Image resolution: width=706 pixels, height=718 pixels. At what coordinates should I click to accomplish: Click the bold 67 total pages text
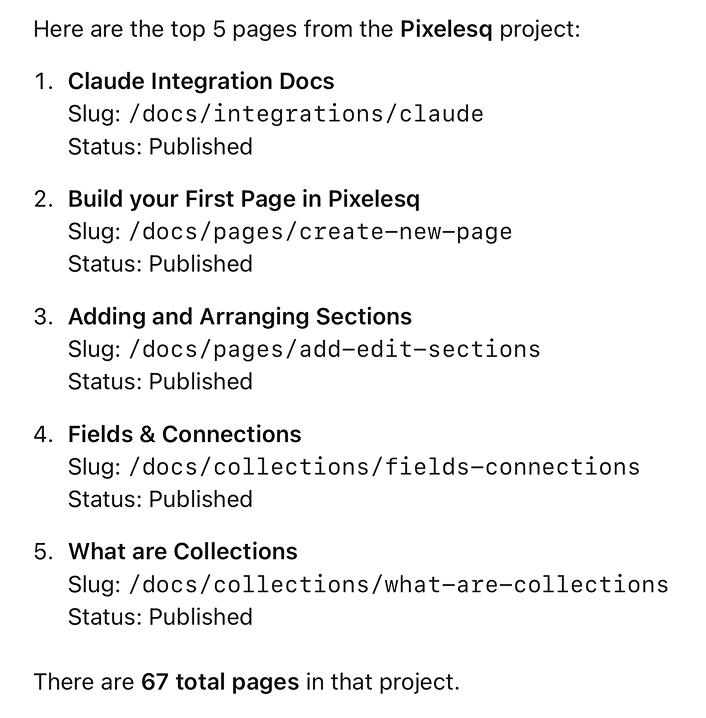pyautogui.click(x=220, y=682)
